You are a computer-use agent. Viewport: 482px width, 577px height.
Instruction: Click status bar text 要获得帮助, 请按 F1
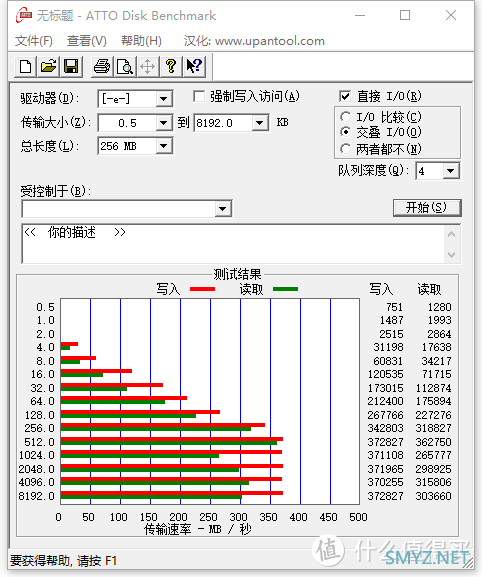click(63, 561)
